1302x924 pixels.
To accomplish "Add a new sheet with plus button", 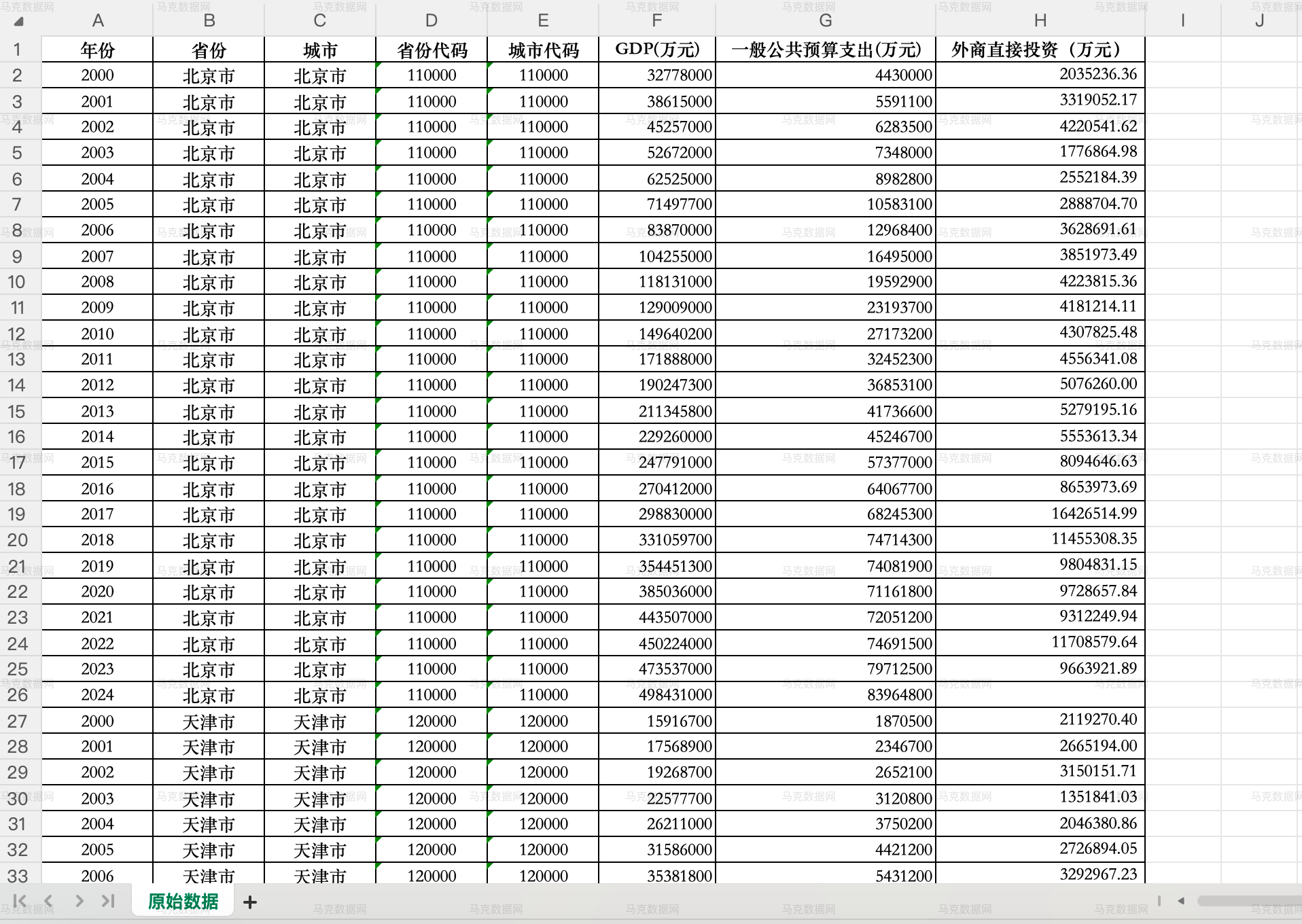I will coord(250,902).
